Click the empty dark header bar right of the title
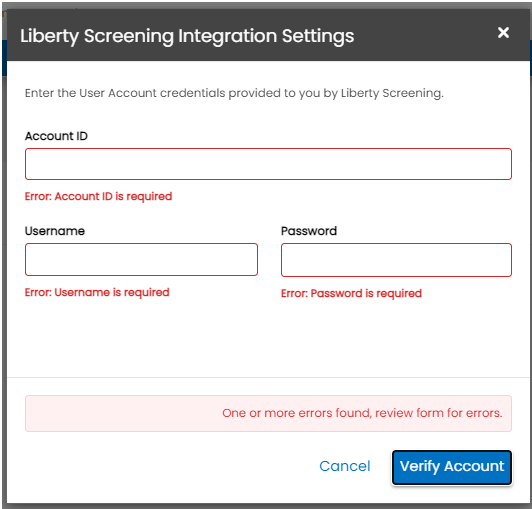The image size is (532, 509). point(424,36)
